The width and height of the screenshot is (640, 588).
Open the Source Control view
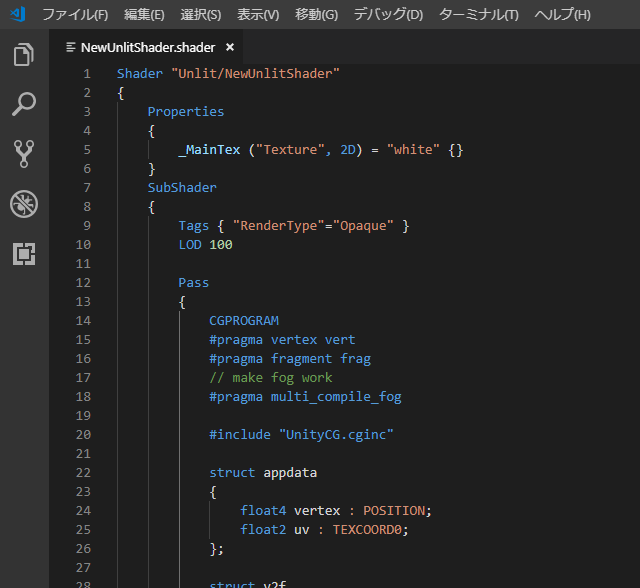pos(24,154)
